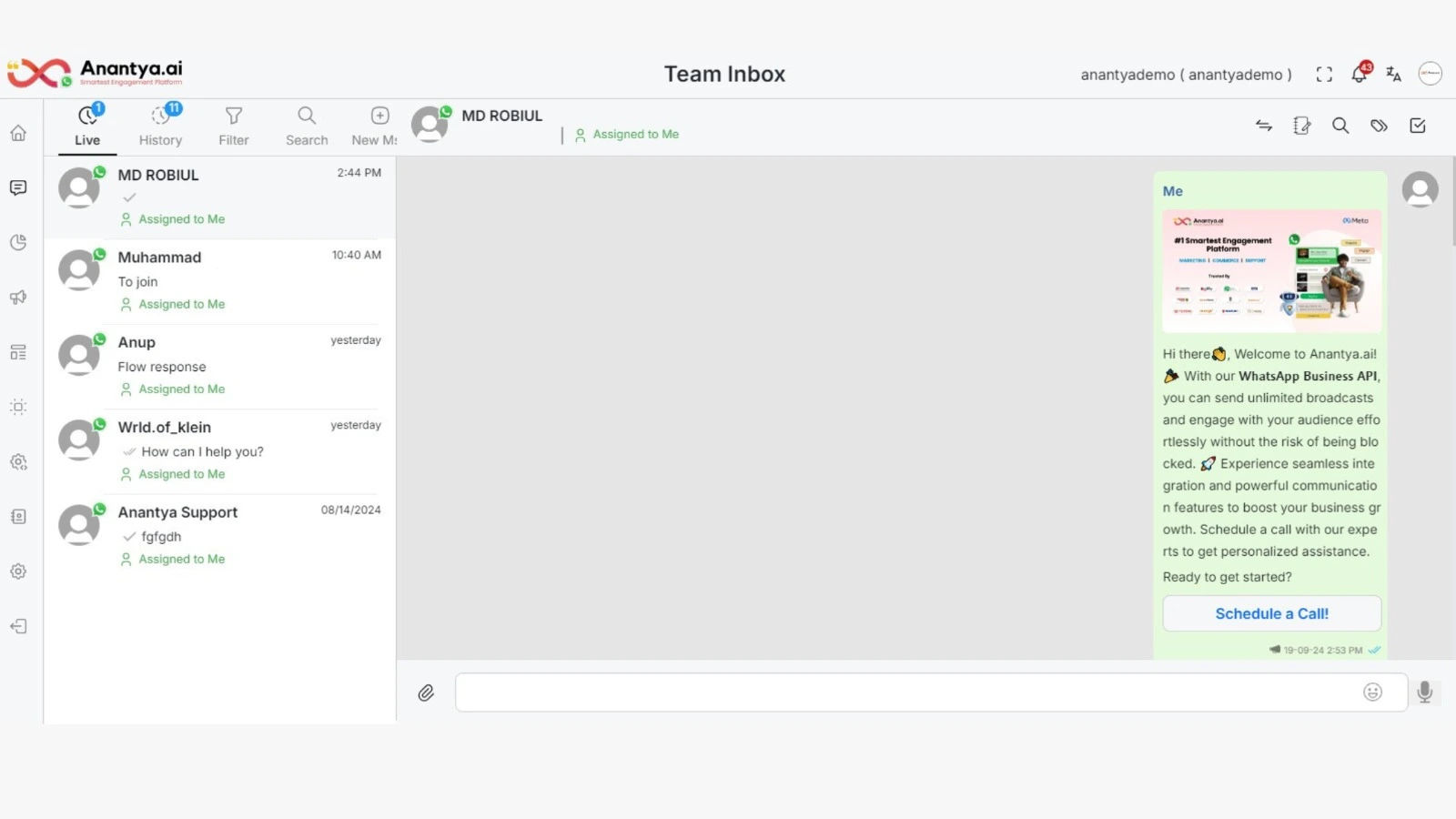Open the Filter tab
This screenshot has height=819, width=1456.
(x=234, y=127)
